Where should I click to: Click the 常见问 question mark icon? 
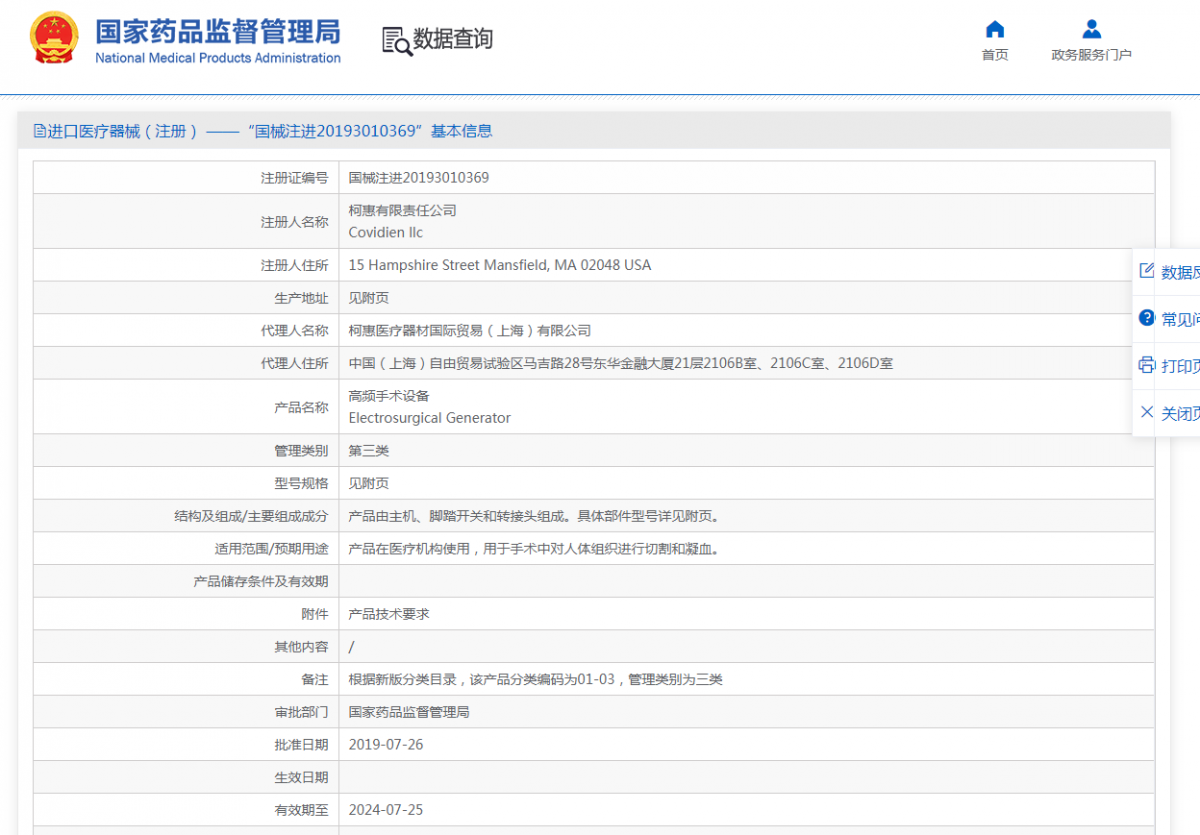(x=1147, y=318)
